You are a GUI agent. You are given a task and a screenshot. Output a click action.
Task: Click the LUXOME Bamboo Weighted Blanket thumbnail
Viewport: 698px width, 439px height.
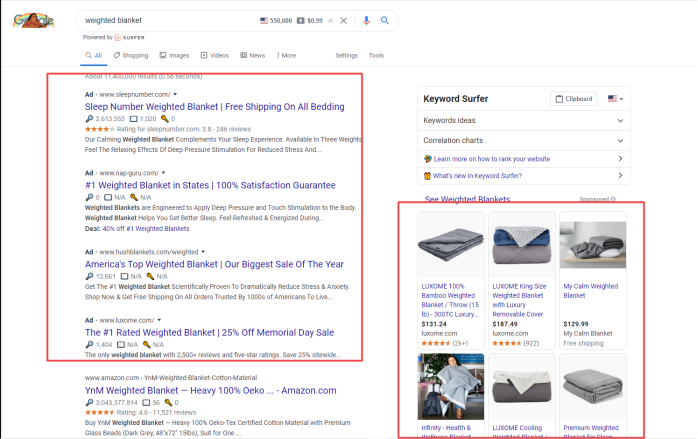coord(451,245)
